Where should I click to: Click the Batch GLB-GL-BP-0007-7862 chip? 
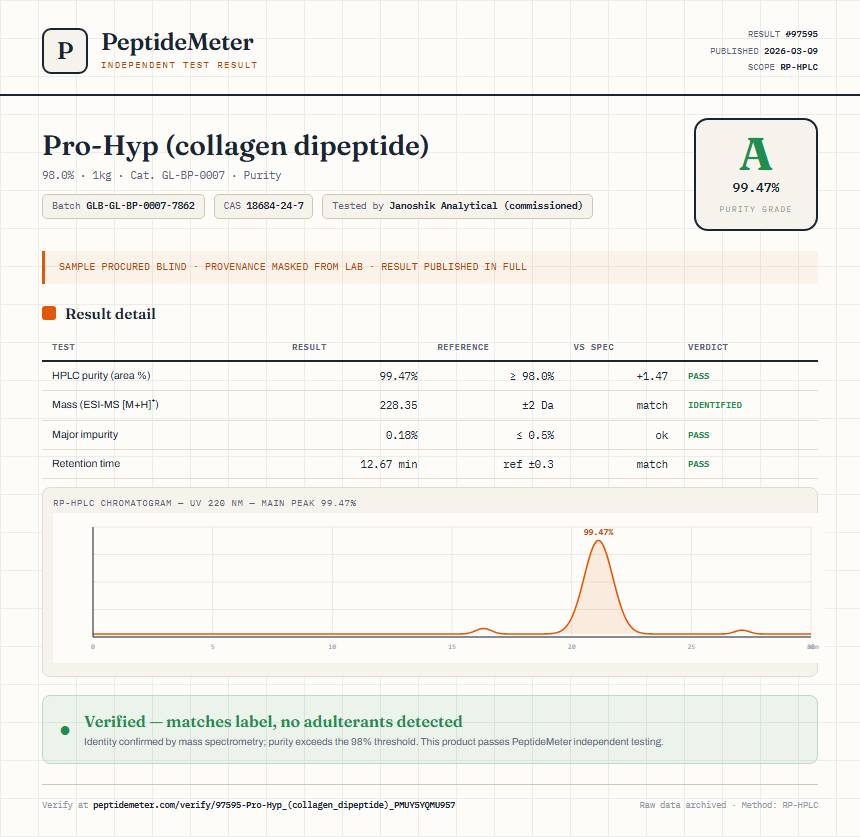pyautogui.click(x=123, y=206)
